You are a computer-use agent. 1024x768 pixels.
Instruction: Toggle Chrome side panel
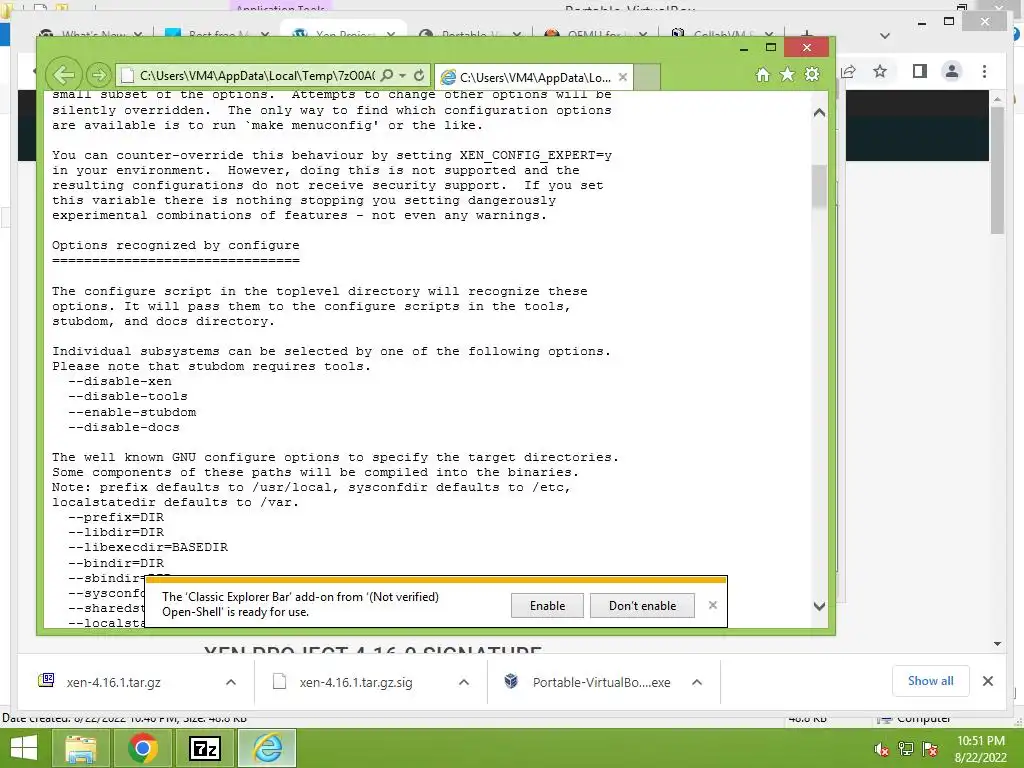coord(920,71)
